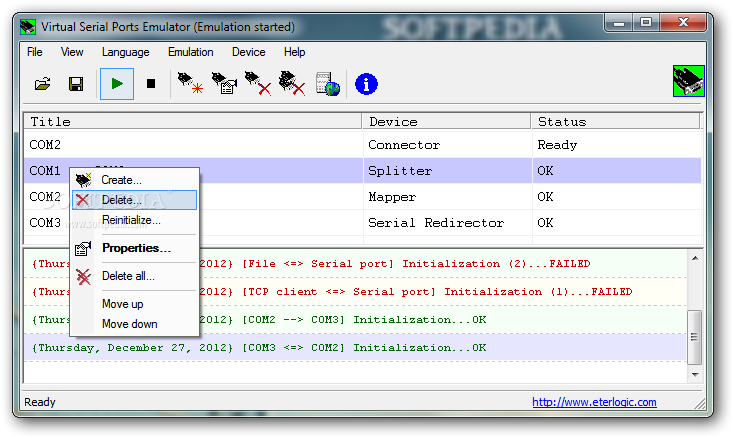Sort by Device column header
Viewport: 734px width, 438px height.
pyautogui.click(x=447, y=122)
